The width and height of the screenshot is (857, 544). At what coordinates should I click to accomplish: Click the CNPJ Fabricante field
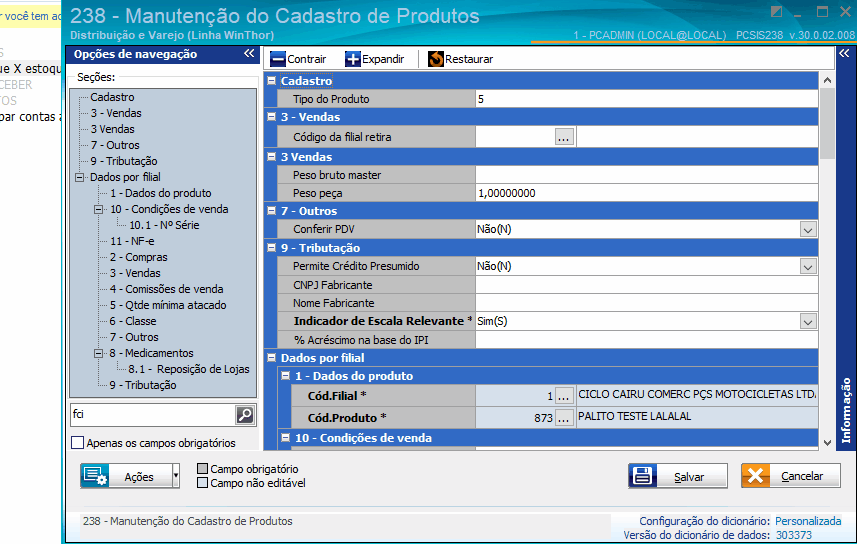(x=647, y=285)
